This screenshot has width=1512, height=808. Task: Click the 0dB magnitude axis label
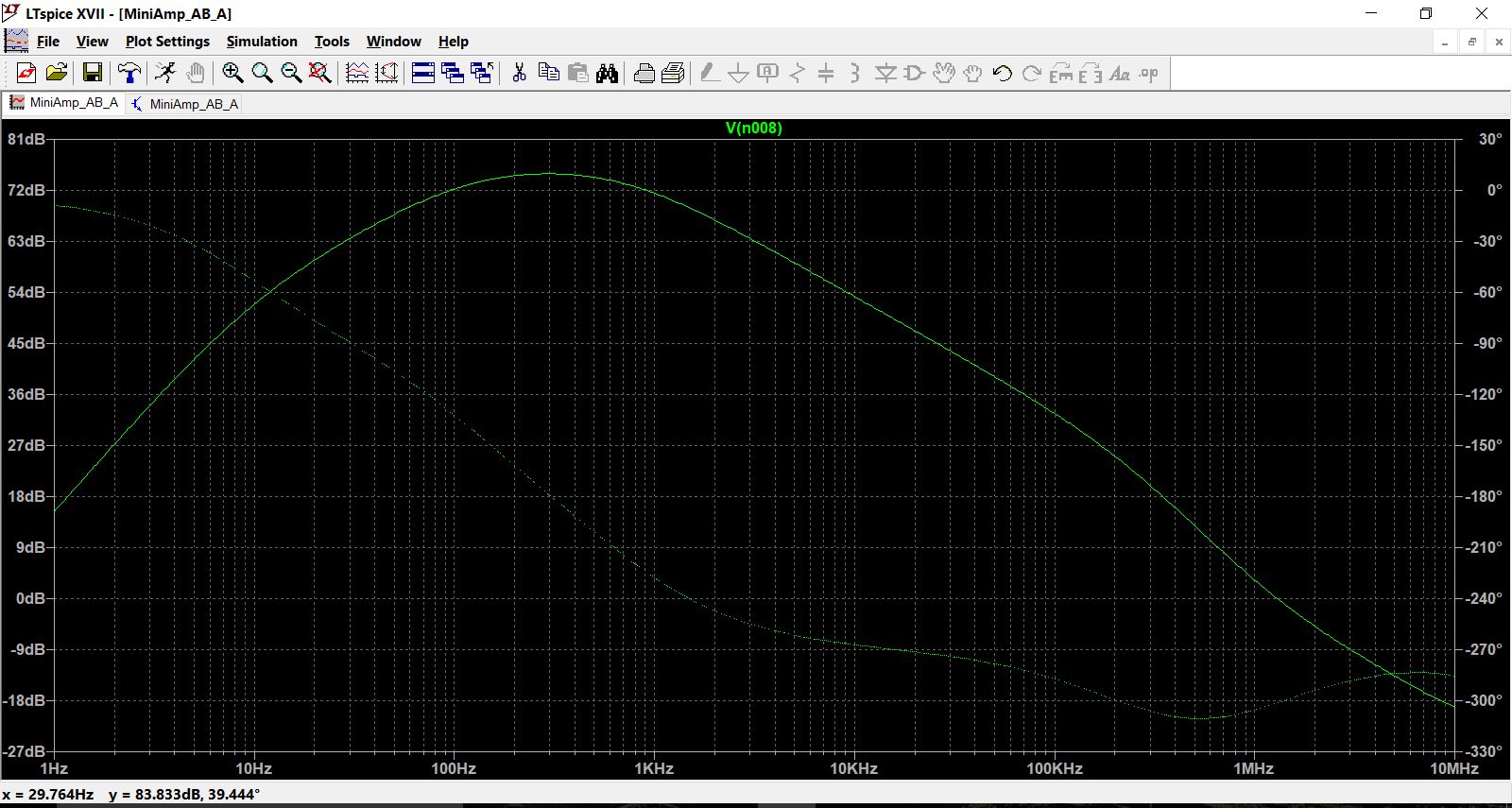pos(30,598)
